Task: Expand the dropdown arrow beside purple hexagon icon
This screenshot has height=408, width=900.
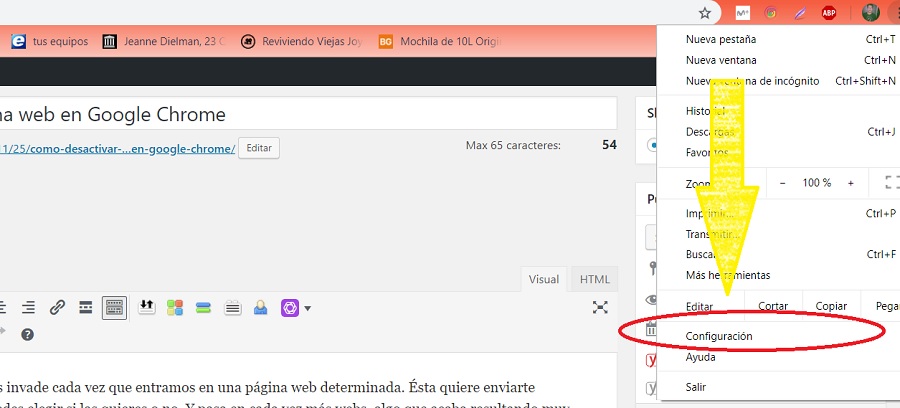Action: (x=308, y=308)
